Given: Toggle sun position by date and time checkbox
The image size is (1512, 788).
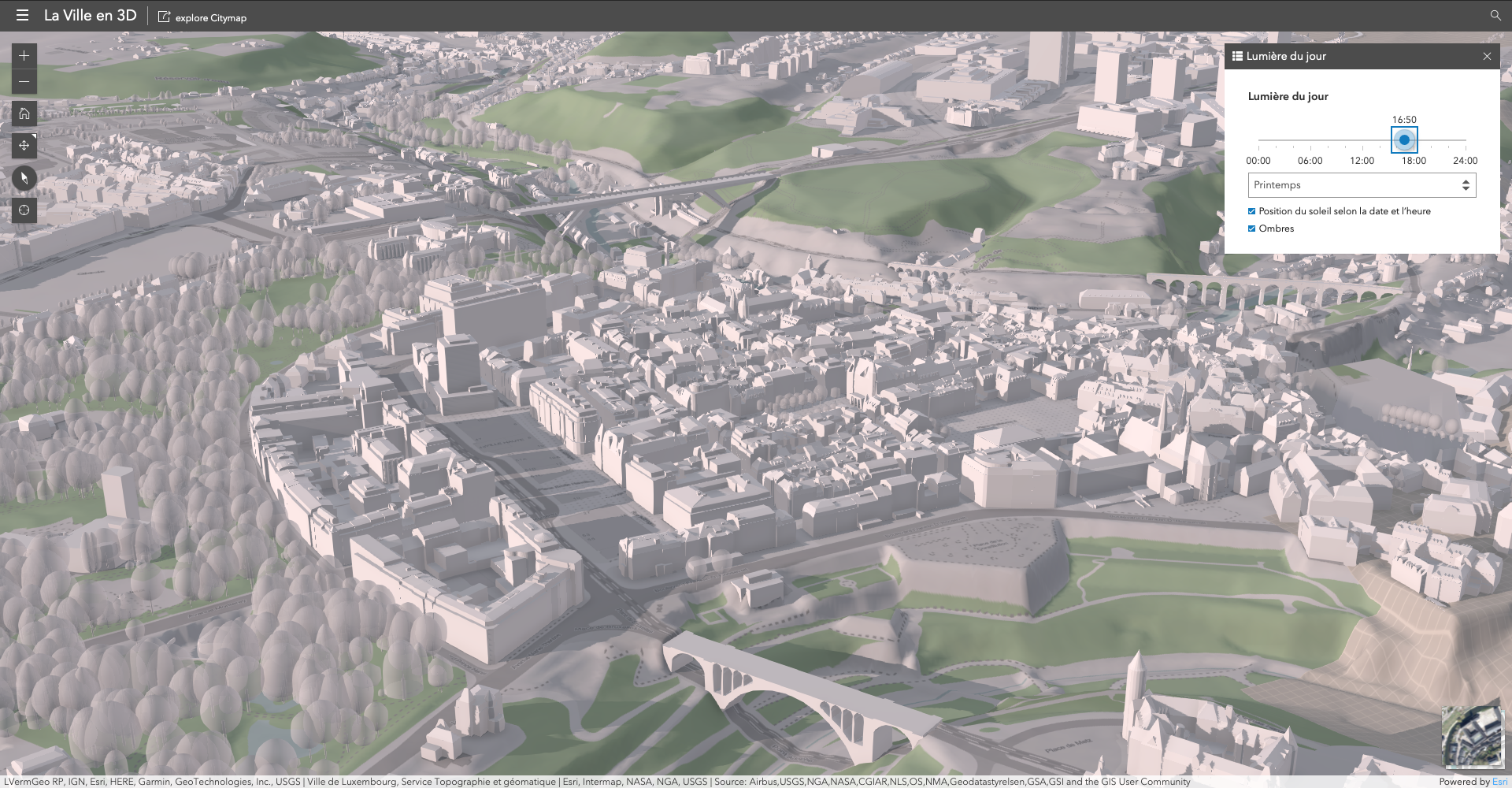Looking at the screenshot, I should [x=1251, y=211].
